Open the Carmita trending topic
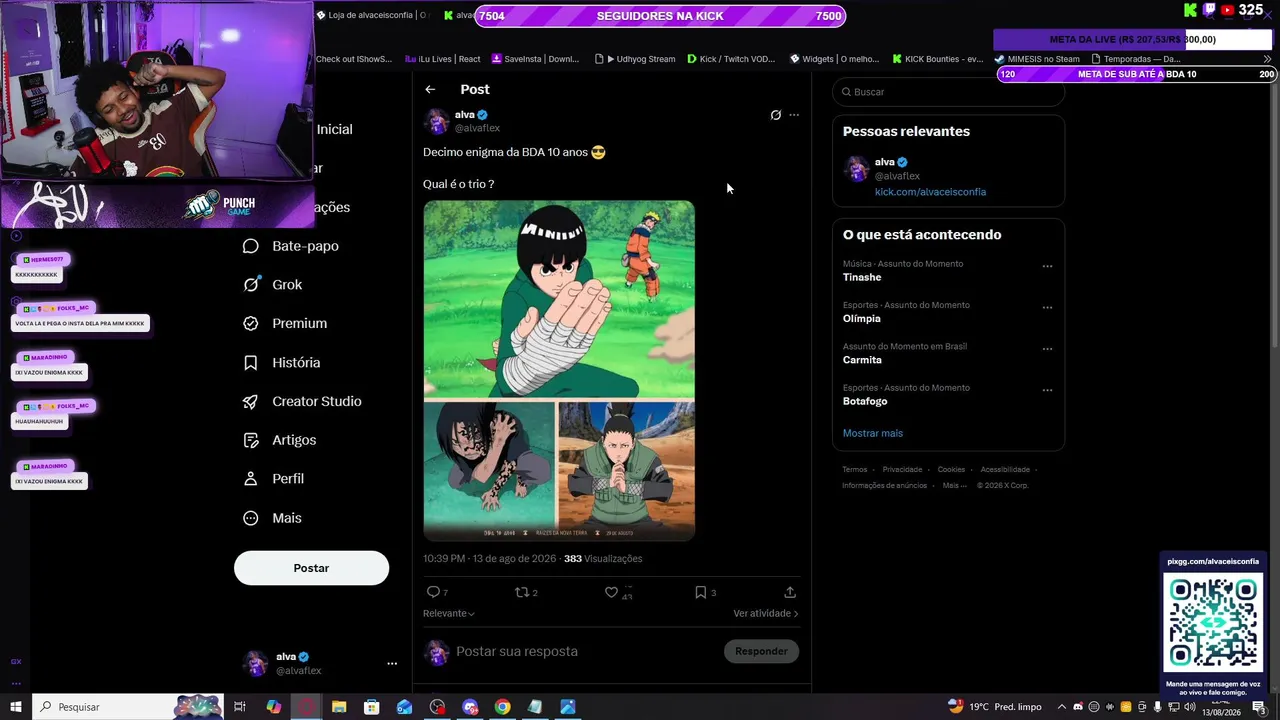The width and height of the screenshot is (1280, 720). point(862,360)
